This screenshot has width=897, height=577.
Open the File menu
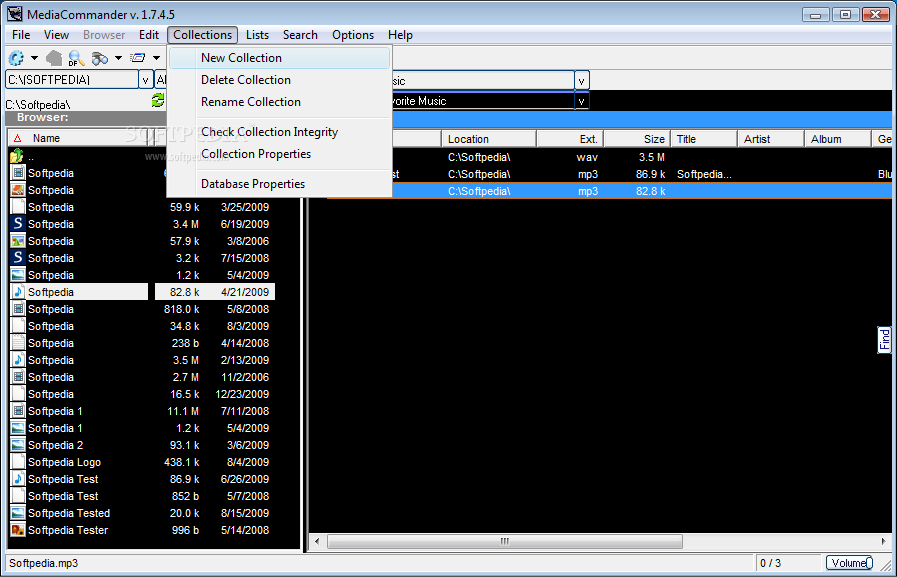[21, 35]
